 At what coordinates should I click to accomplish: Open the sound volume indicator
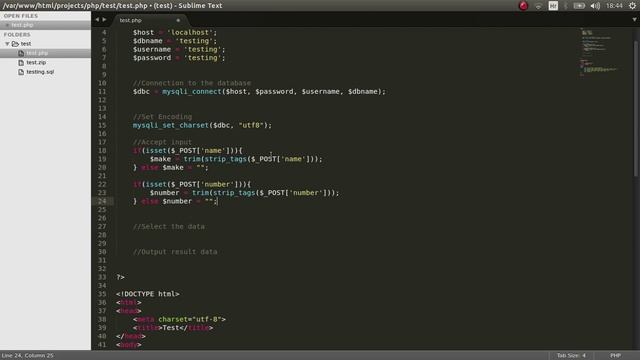pos(595,6)
